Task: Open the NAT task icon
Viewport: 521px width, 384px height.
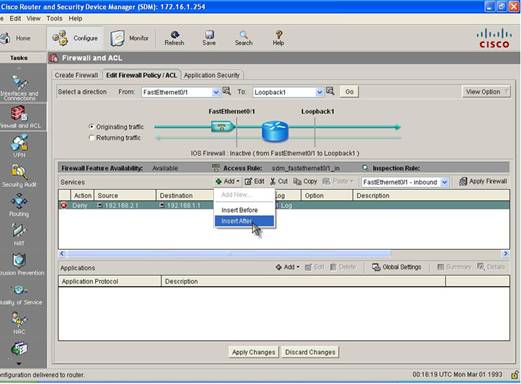Action: pyautogui.click(x=19, y=230)
